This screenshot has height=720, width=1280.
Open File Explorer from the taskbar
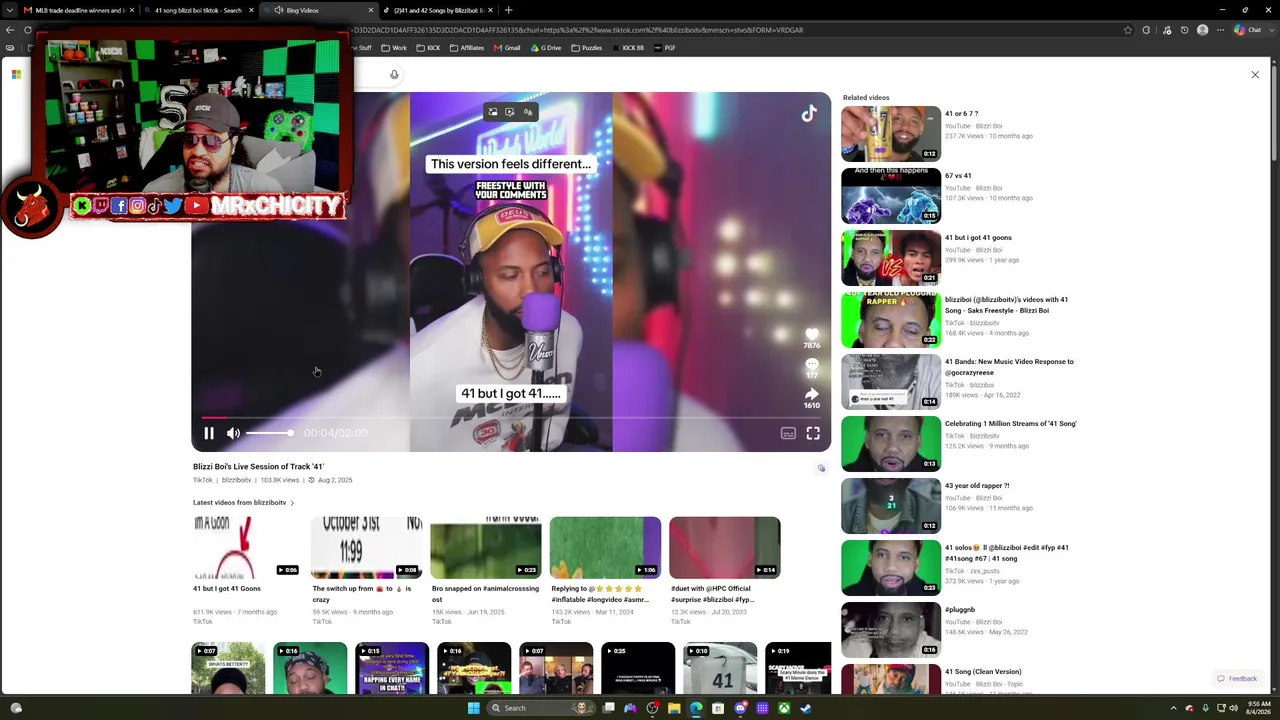[x=674, y=708]
